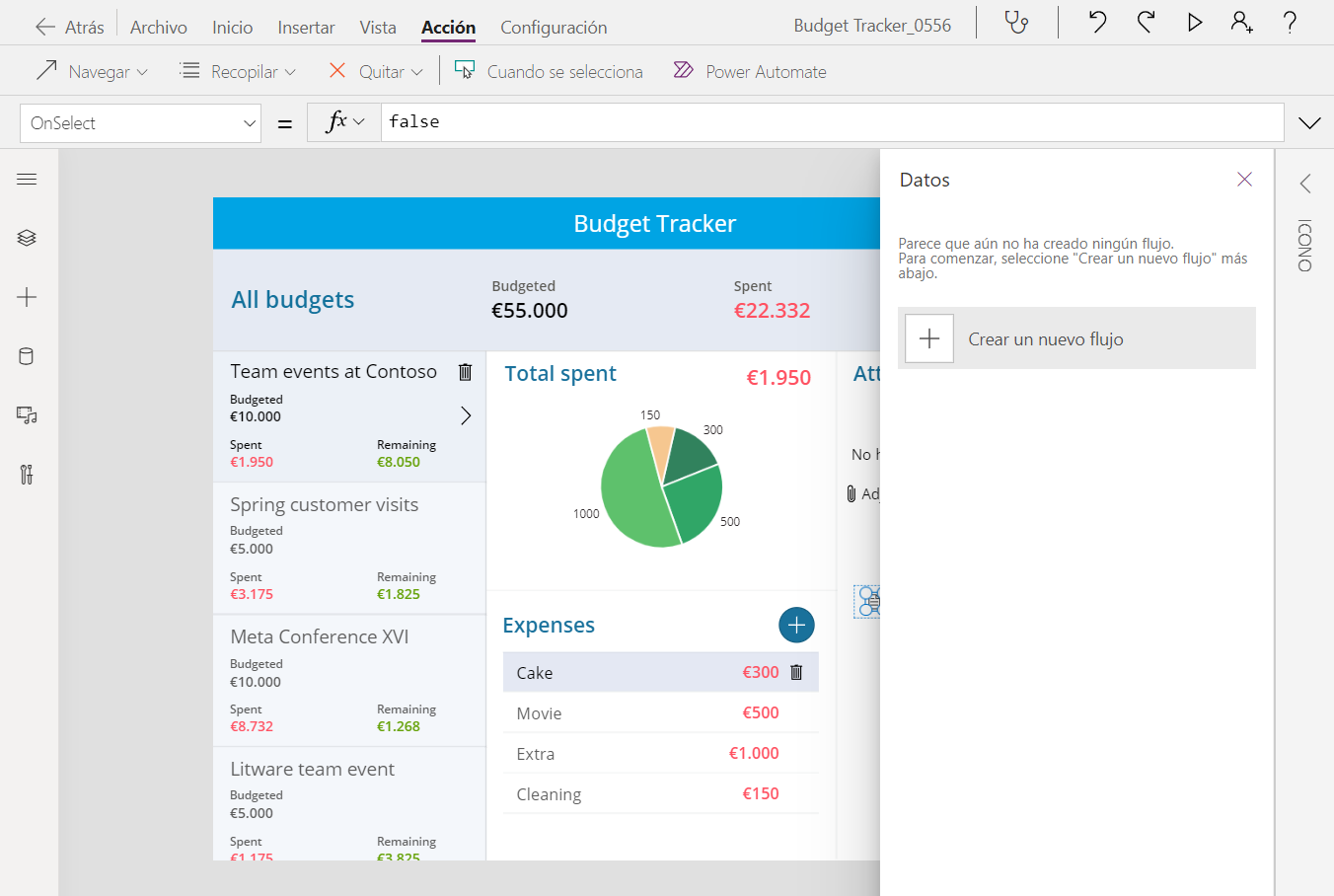The width and height of the screenshot is (1334, 896).
Task: Open the App checker stethoscope icon
Action: point(1016,22)
